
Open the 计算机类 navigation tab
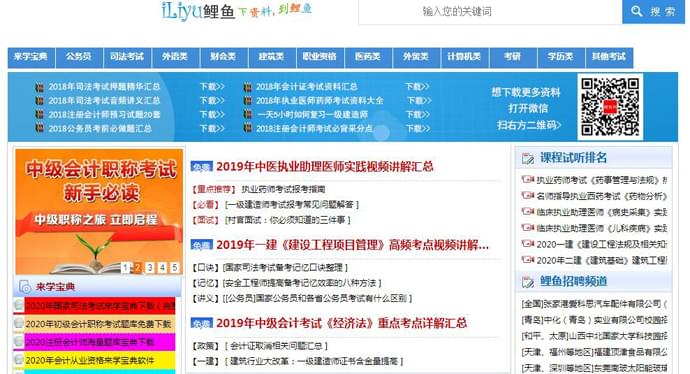click(464, 57)
